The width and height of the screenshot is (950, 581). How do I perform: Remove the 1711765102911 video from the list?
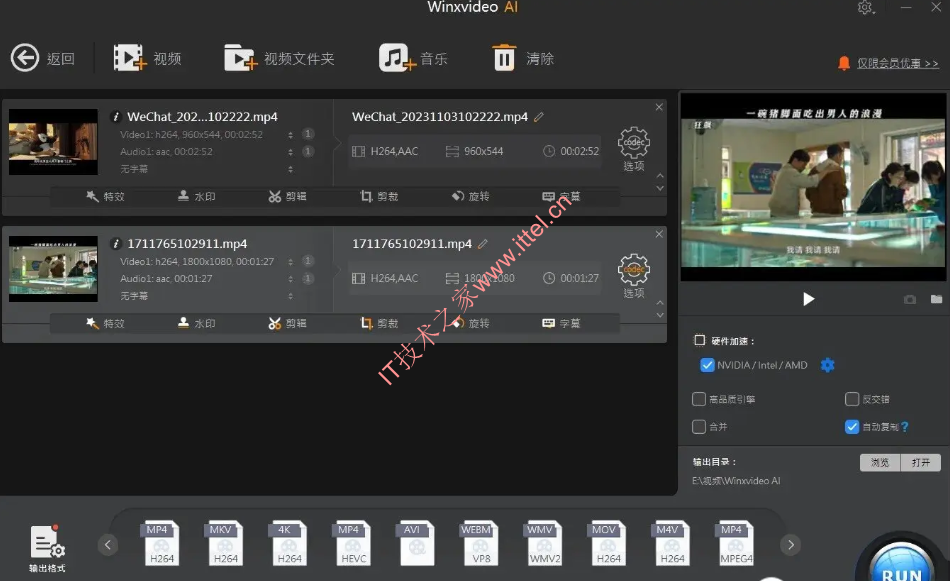click(659, 234)
